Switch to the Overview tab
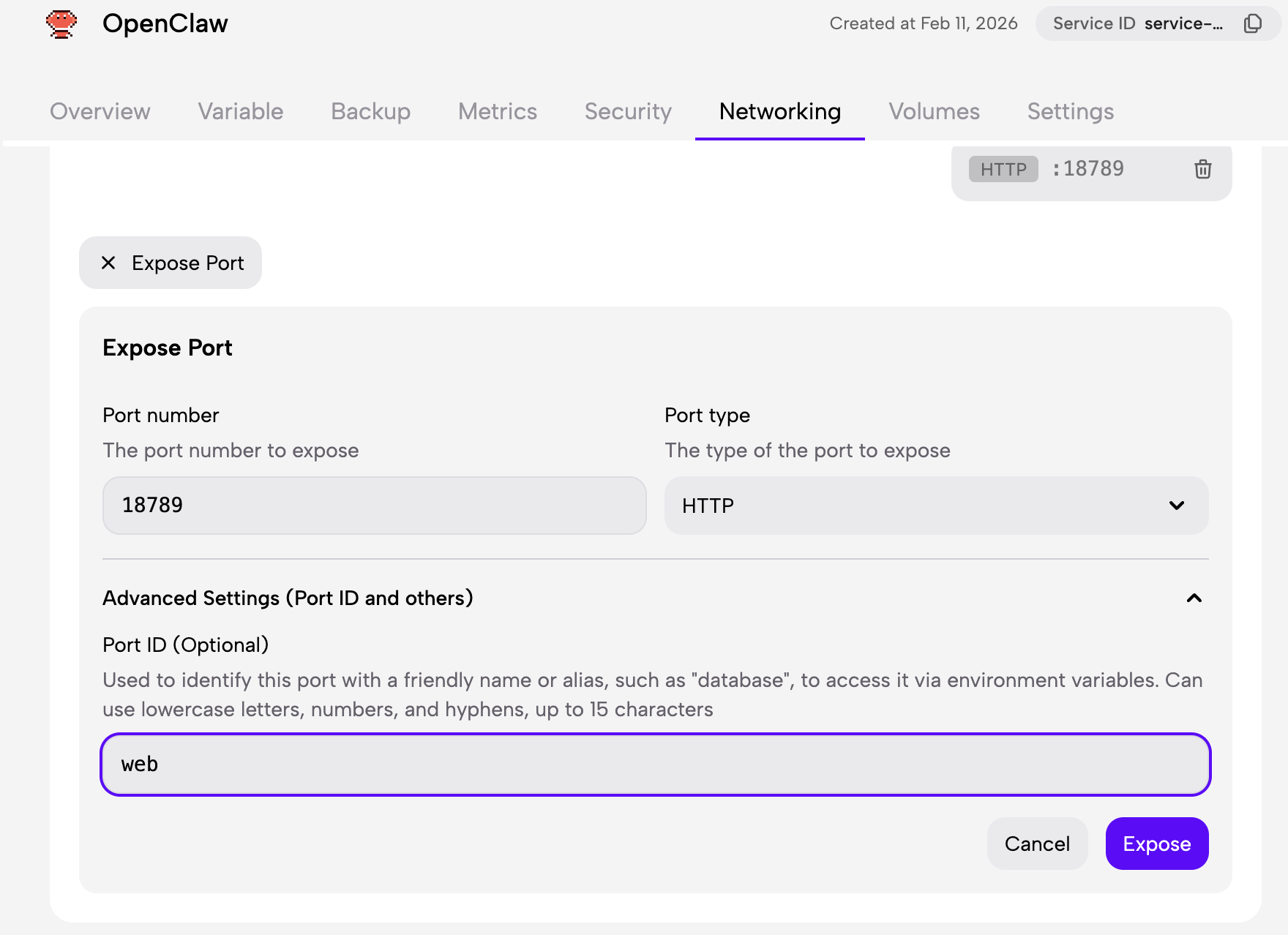Viewport: 1288px width, 935px height. (x=100, y=111)
